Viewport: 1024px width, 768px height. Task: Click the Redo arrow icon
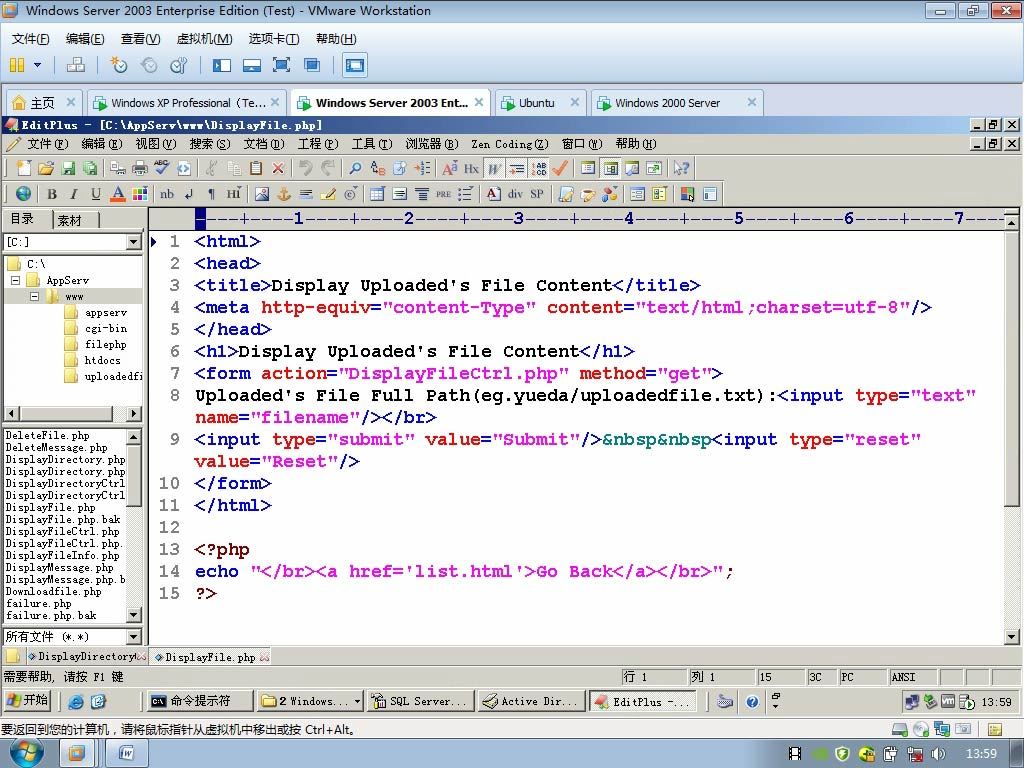point(328,168)
